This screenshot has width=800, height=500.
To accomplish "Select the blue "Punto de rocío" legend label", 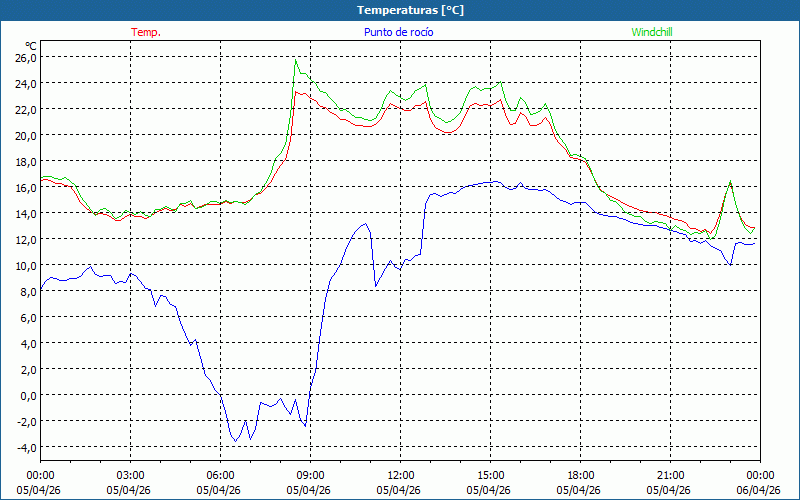I will click(399, 32).
